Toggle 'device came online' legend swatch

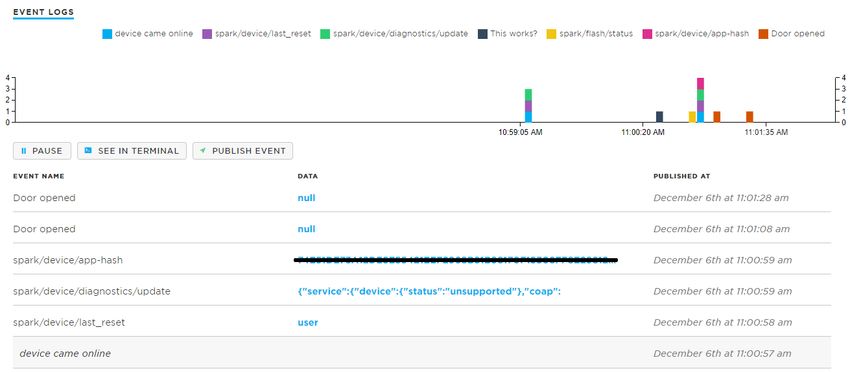[107, 34]
